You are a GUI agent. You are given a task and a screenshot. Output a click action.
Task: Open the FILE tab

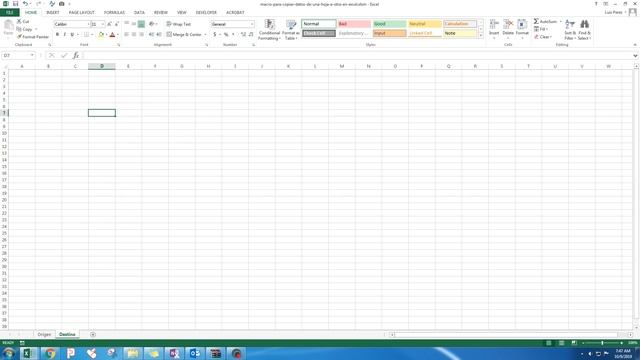[x=9, y=12]
